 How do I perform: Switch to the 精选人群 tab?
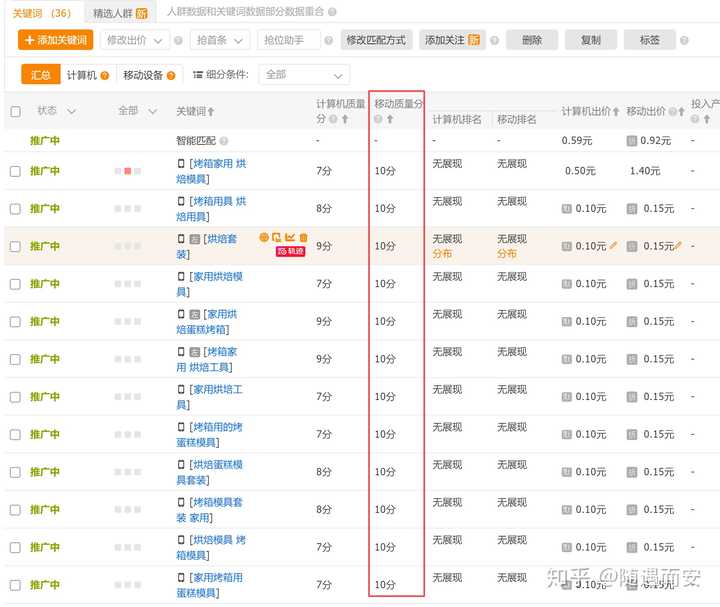point(120,13)
